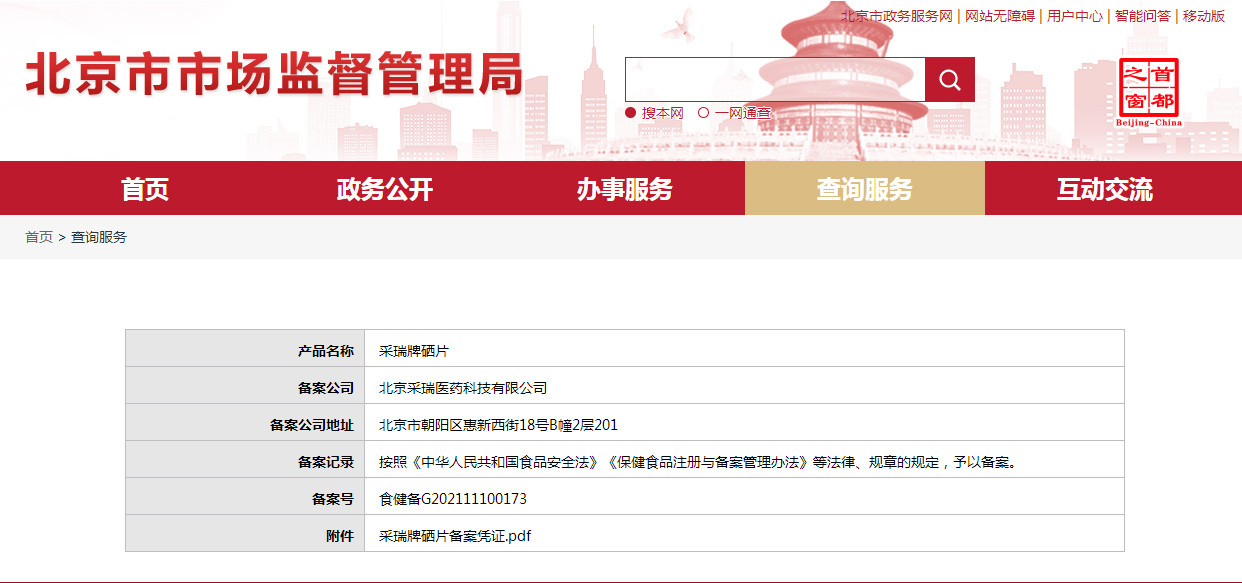Click 首页 in the breadcrumb
The height and width of the screenshot is (583, 1242).
(x=39, y=237)
